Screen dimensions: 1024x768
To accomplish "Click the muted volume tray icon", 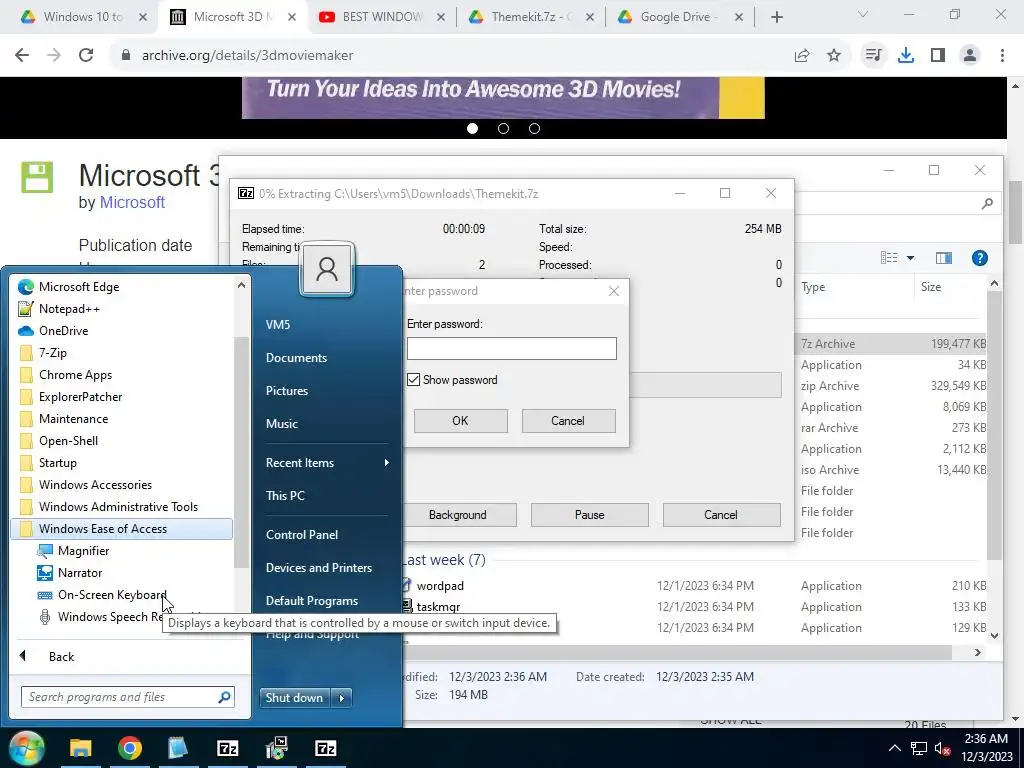I will coord(942,748).
